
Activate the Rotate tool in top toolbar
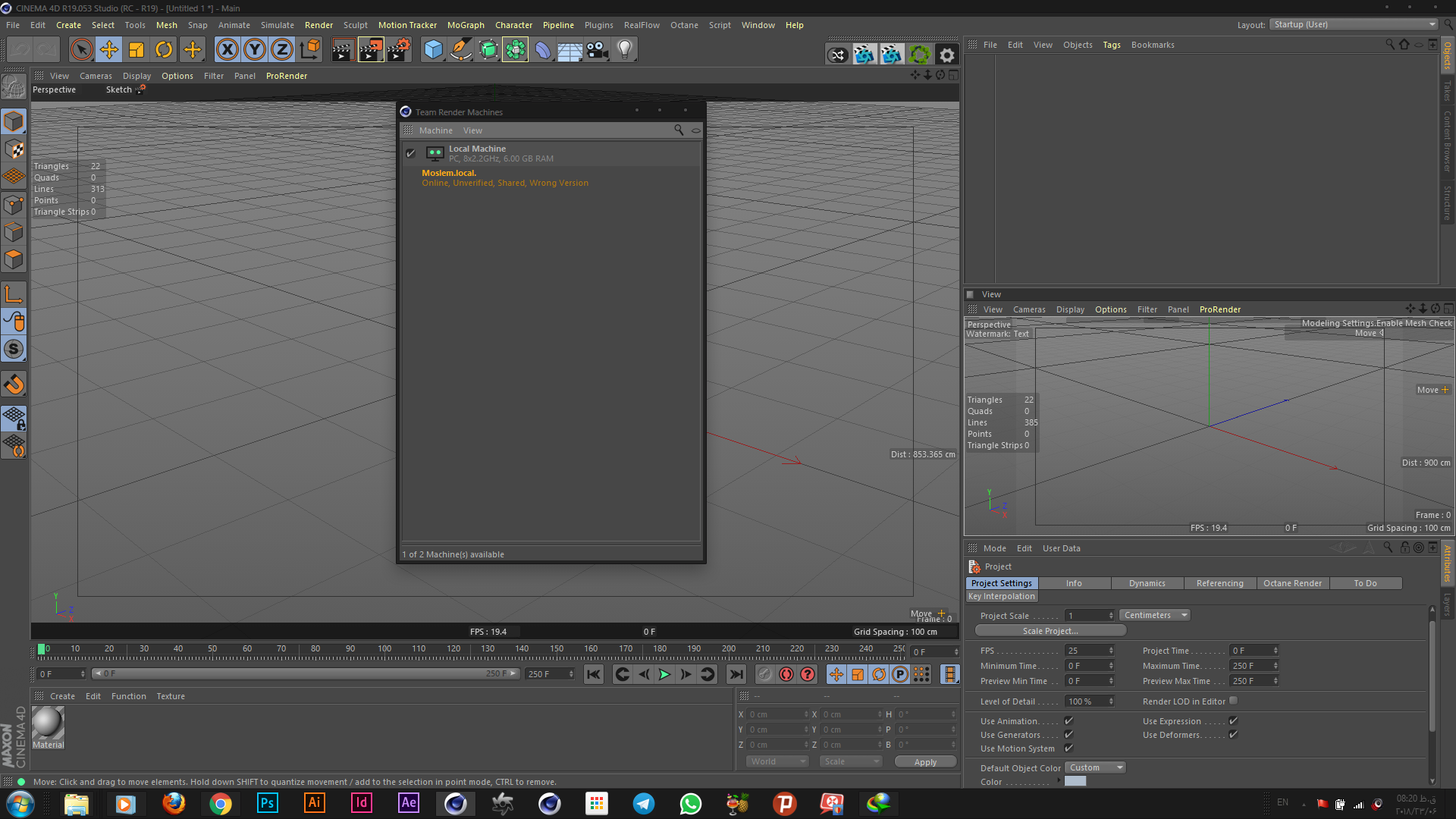coord(164,50)
